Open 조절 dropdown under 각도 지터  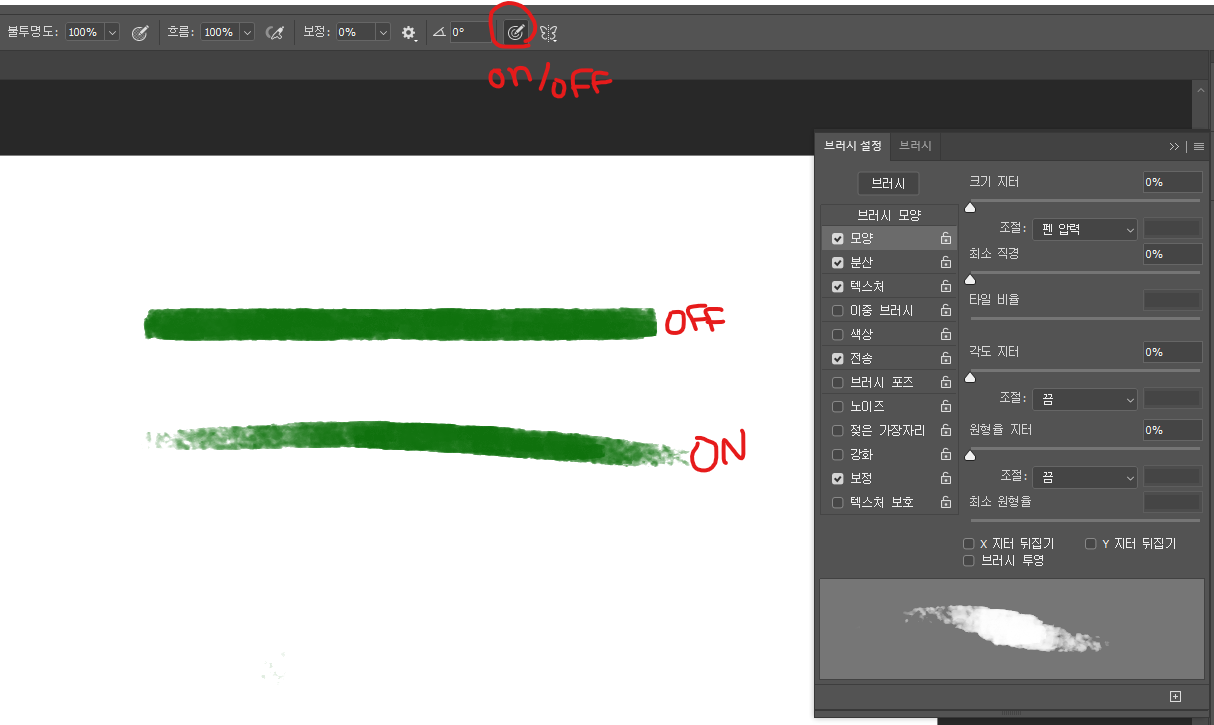point(1084,399)
